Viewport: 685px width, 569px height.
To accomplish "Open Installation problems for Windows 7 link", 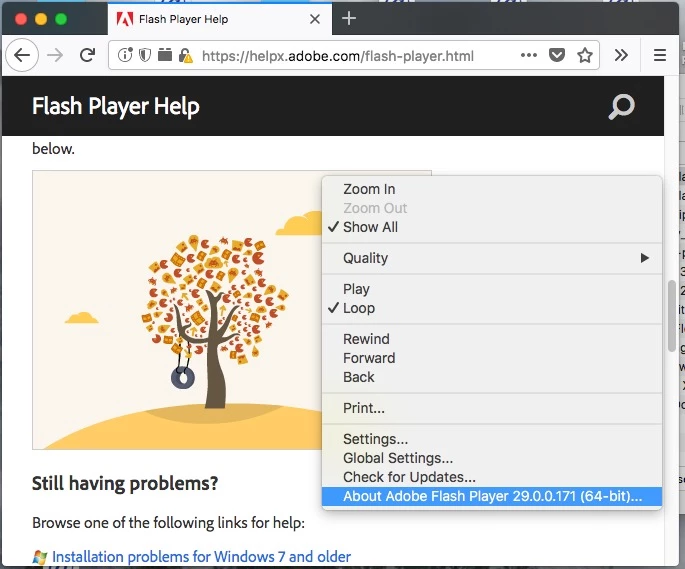I will 201,557.
